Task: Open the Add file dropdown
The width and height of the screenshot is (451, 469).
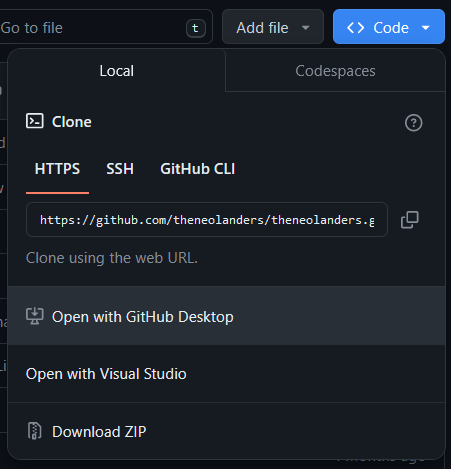Action: [x=273, y=27]
